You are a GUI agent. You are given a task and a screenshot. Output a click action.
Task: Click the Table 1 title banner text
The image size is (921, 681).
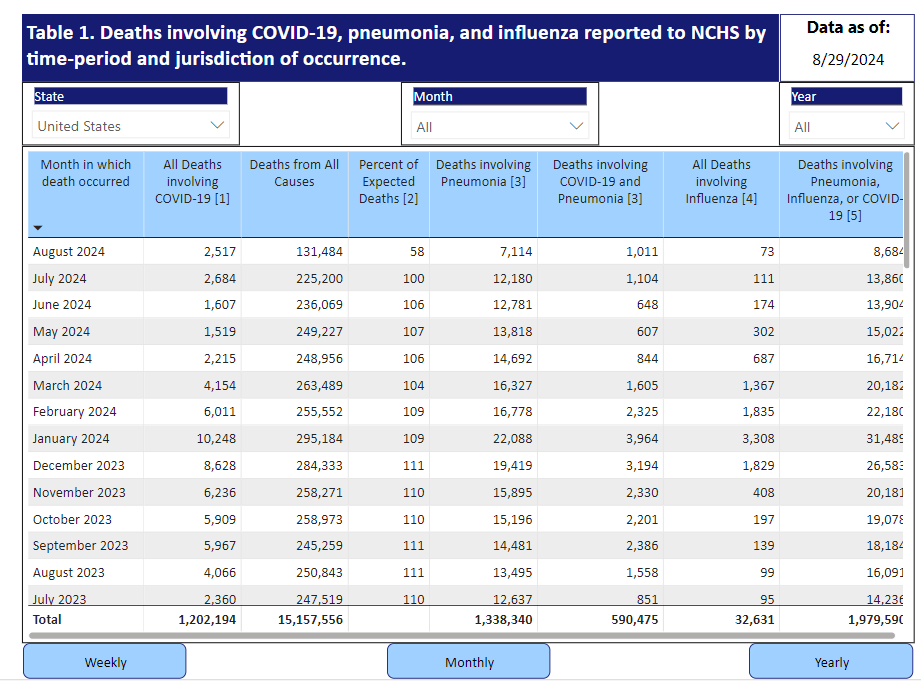point(396,45)
